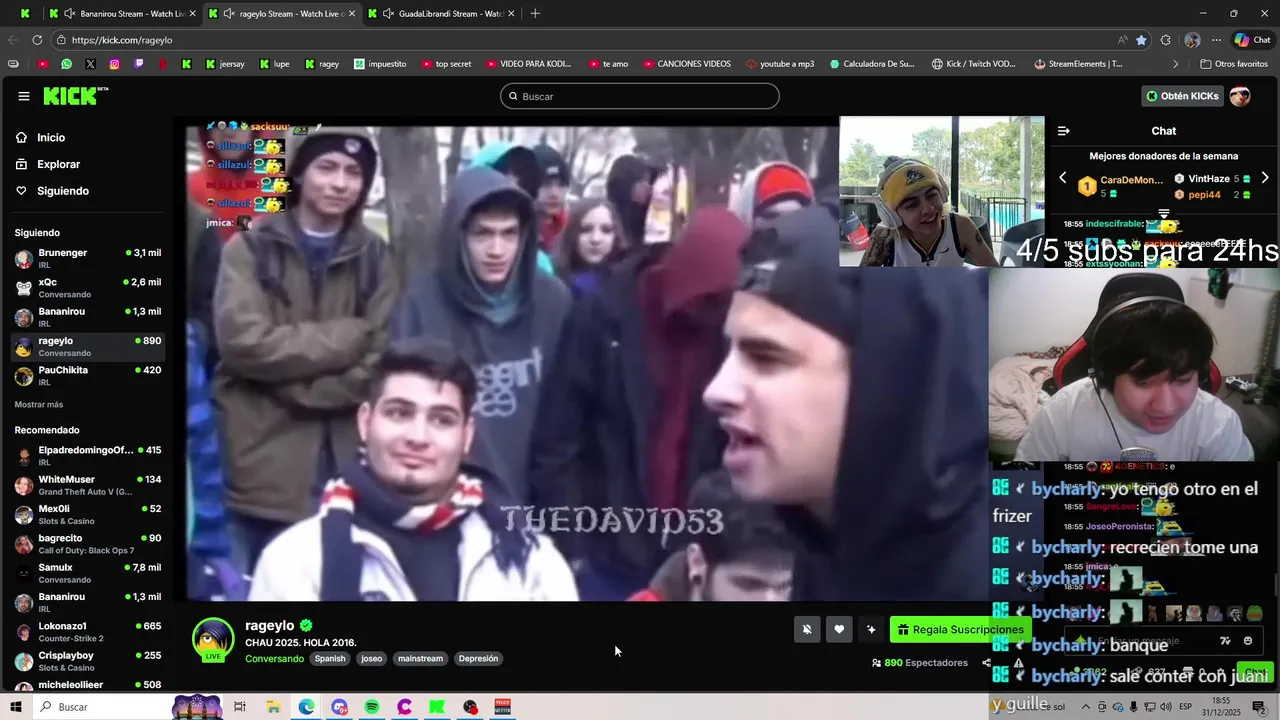Open the Chat copilot button in browser

[1253, 40]
